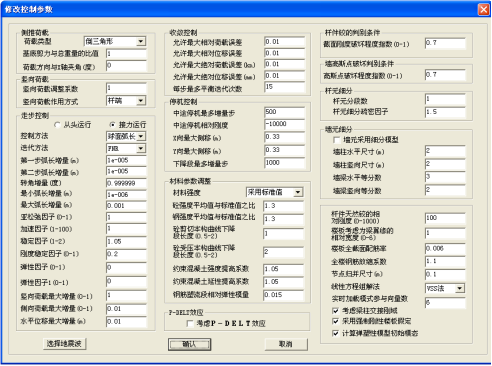Click the 实时加载模式参与向量数 field
The image size is (492, 366).
(445, 303)
